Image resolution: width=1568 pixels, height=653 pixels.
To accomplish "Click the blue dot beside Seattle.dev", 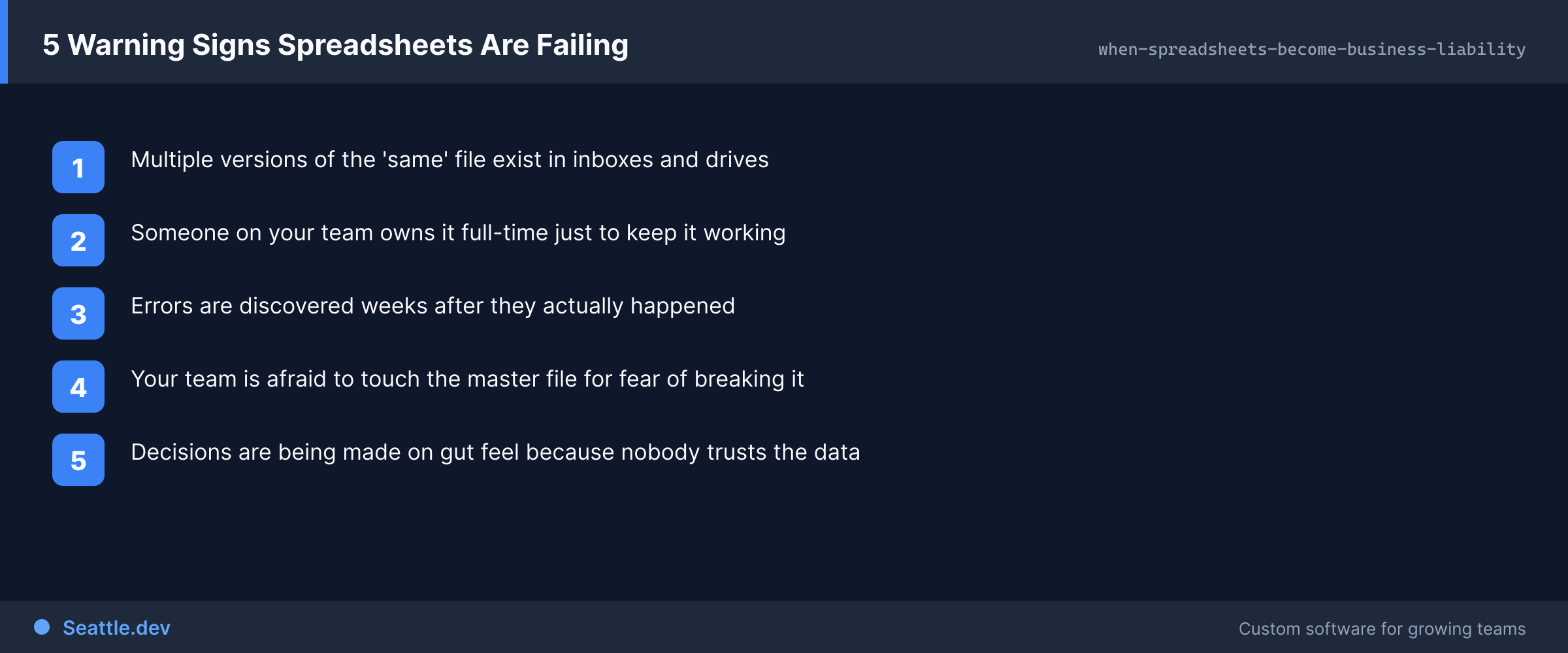I will pos(42,627).
